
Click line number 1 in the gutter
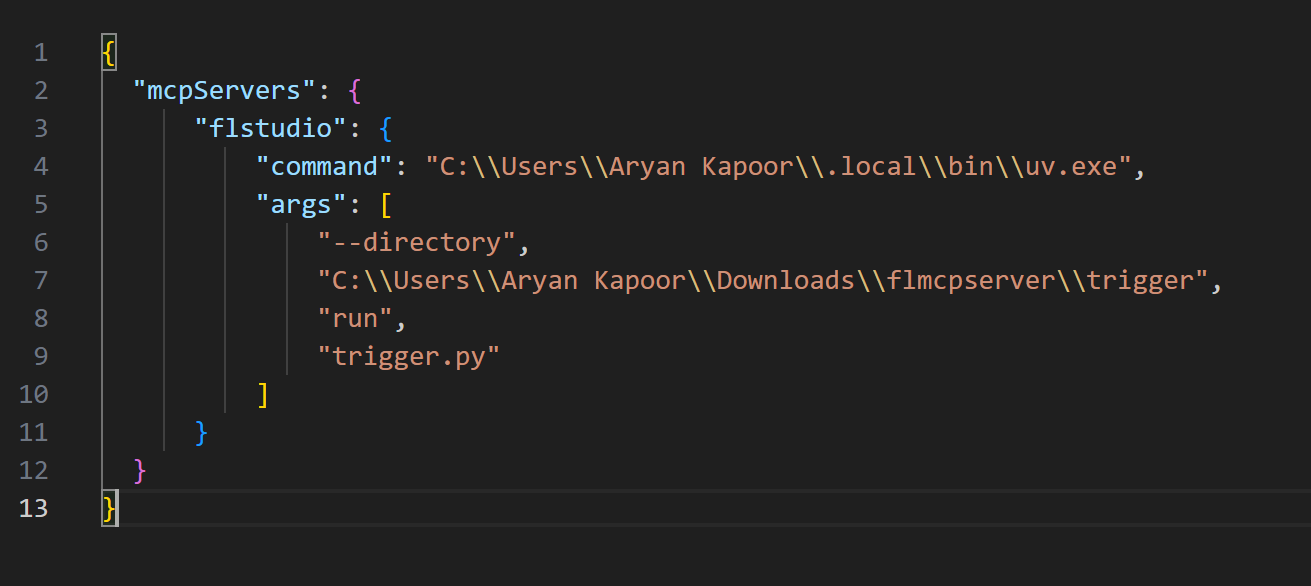click(40, 52)
